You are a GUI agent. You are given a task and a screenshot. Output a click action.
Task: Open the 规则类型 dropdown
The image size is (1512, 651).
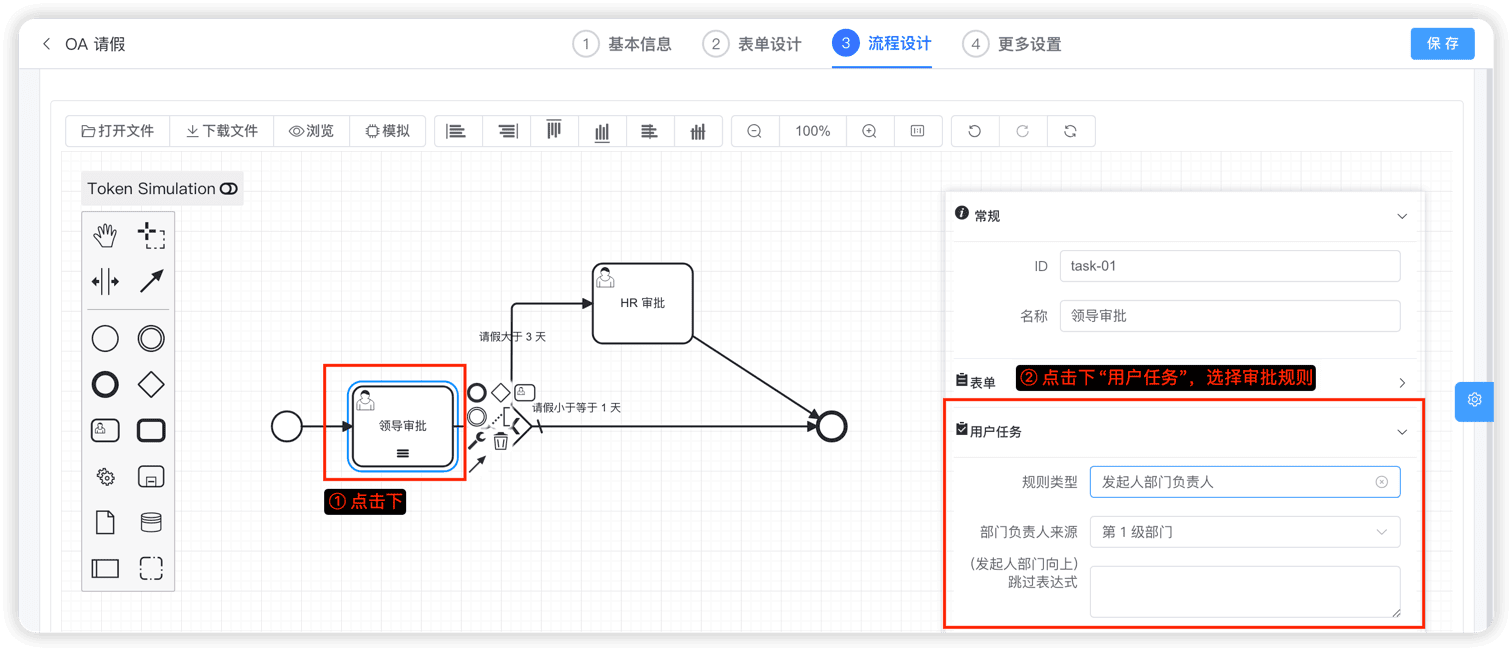1245,482
